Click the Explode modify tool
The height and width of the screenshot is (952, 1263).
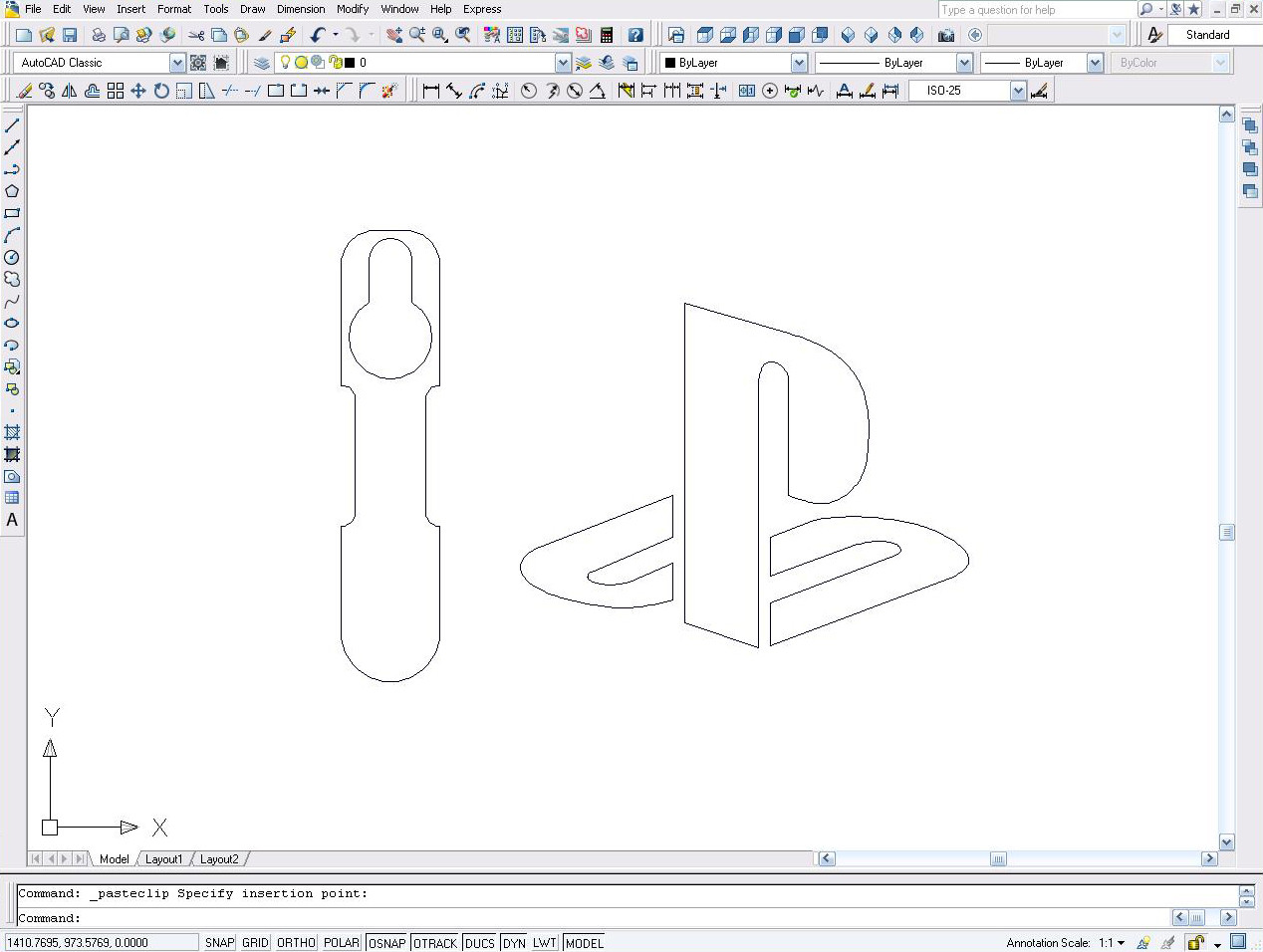pos(389,91)
